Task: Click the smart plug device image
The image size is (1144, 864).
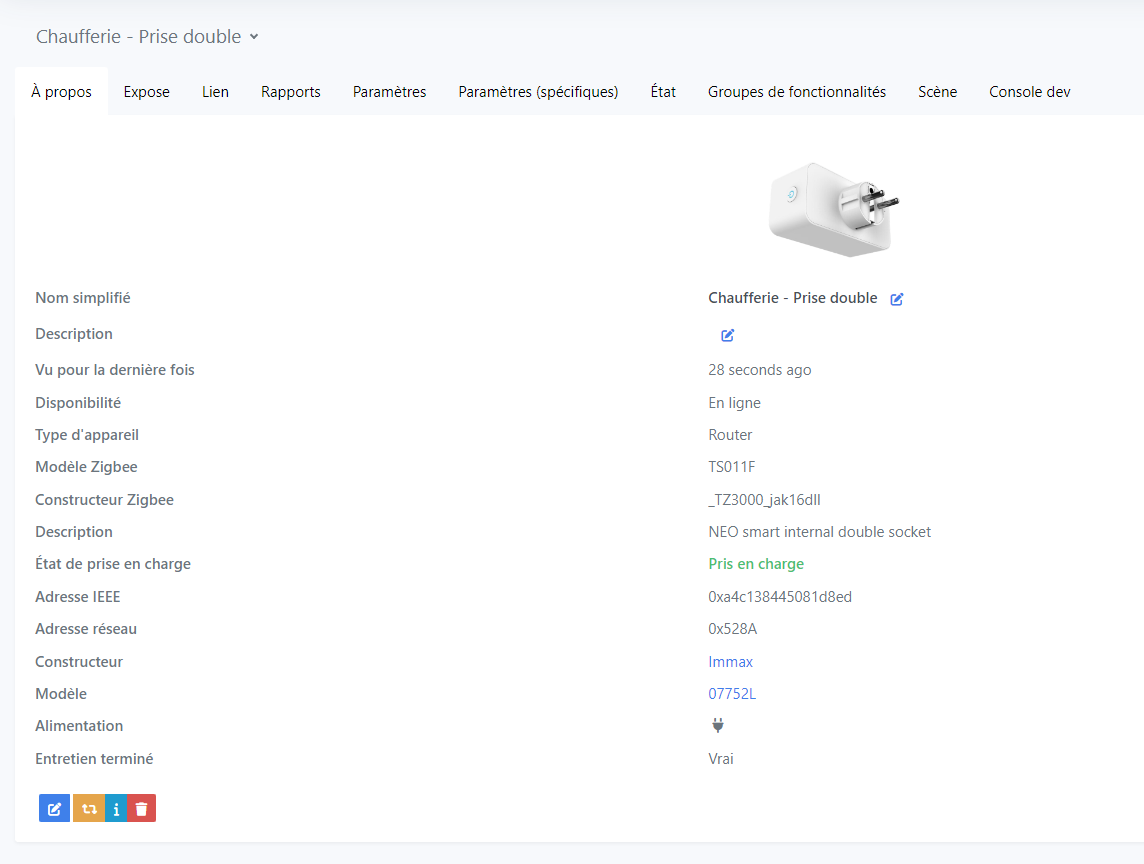Action: [x=834, y=209]
